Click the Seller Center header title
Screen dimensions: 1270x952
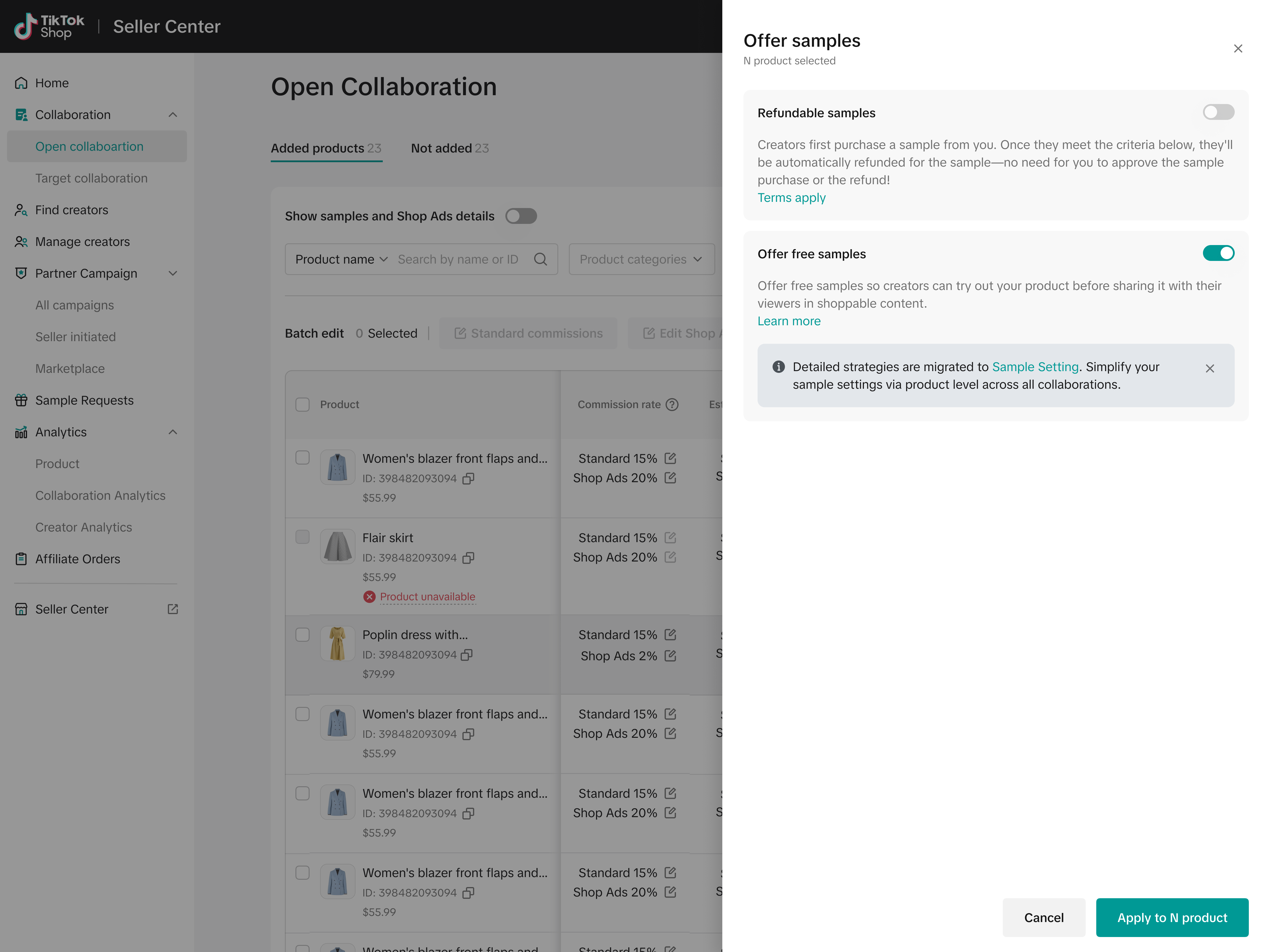click(x=166, y=26)
